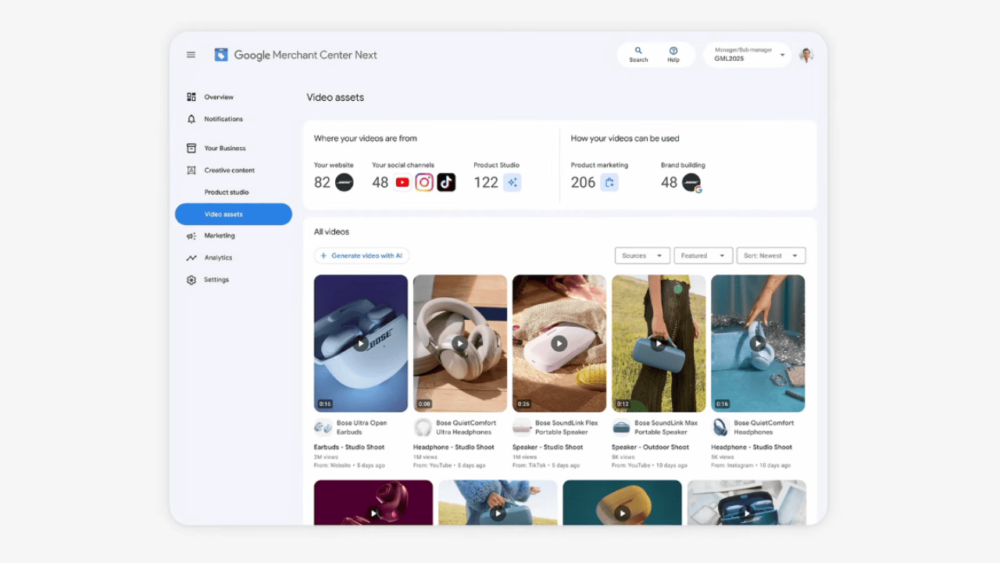This screenshot has height=563, width=1000.
Task: Click the Product marketing shopping bag icon
Action: [x=609, y=182]
